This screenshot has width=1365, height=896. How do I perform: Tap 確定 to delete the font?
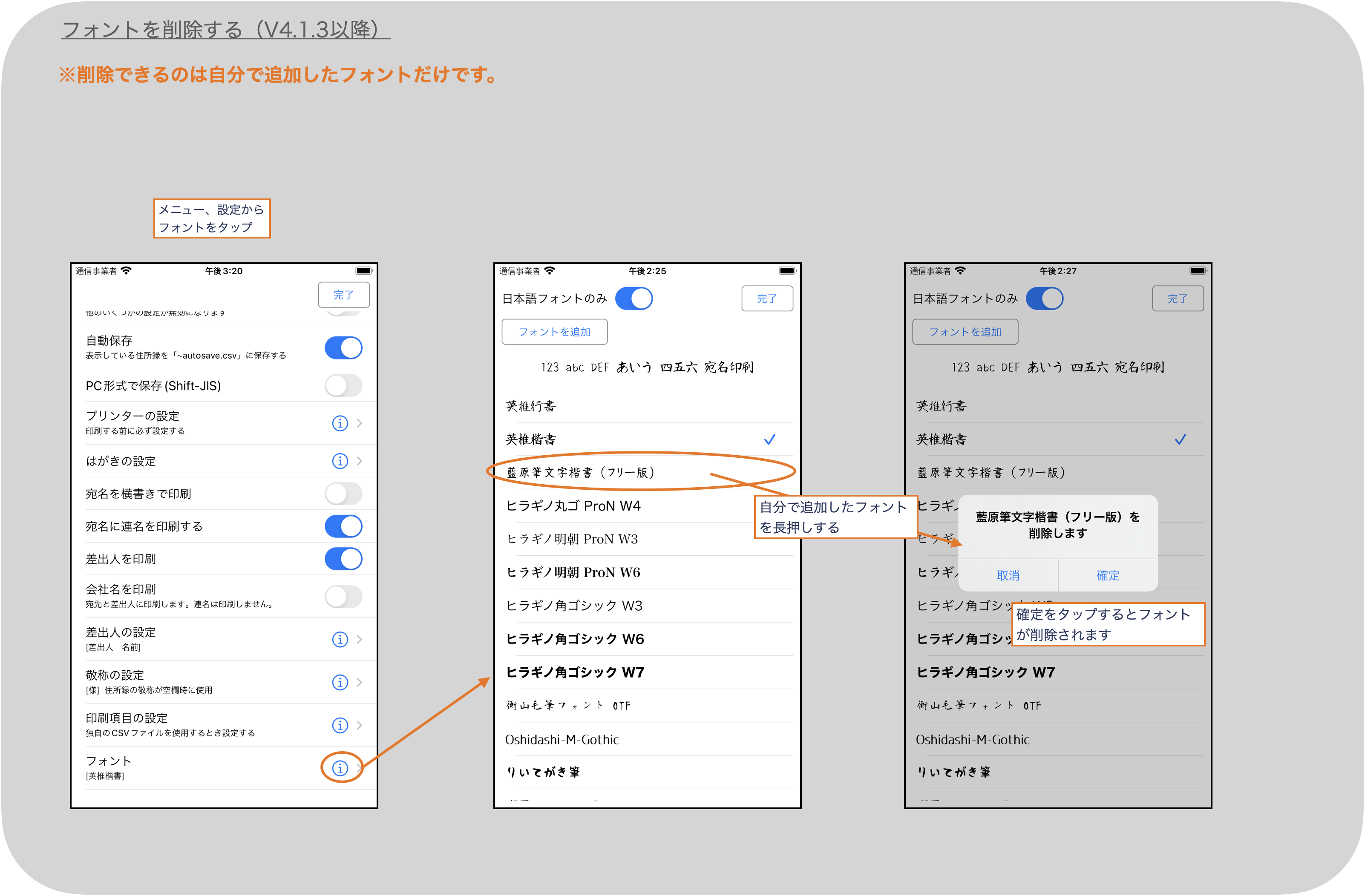(1108, 575)
